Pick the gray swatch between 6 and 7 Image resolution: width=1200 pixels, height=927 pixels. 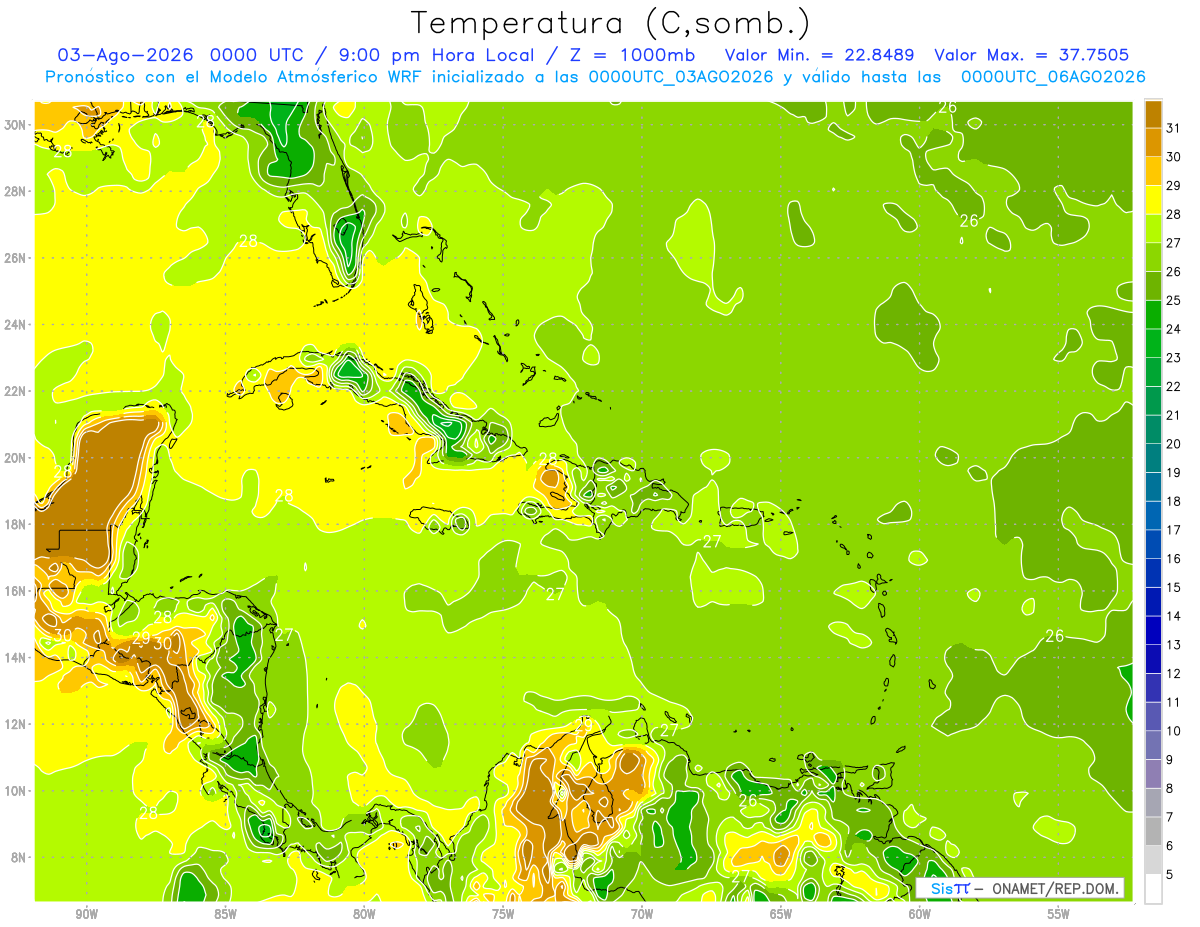(x=1153, y=832)
